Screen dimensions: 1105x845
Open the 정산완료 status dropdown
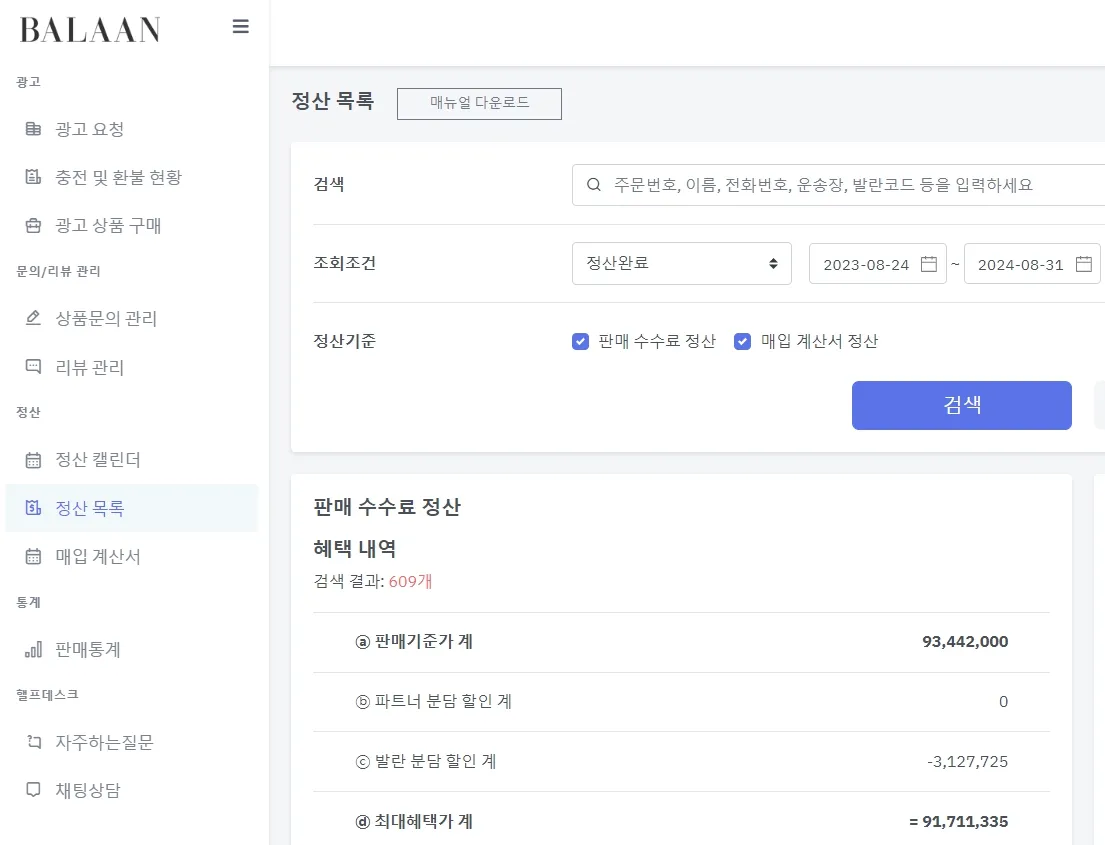[681, 264]
